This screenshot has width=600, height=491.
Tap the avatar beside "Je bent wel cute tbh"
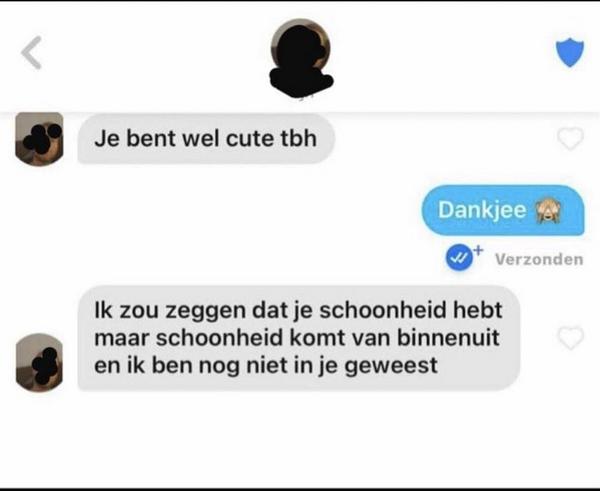[x=39, y=139]
